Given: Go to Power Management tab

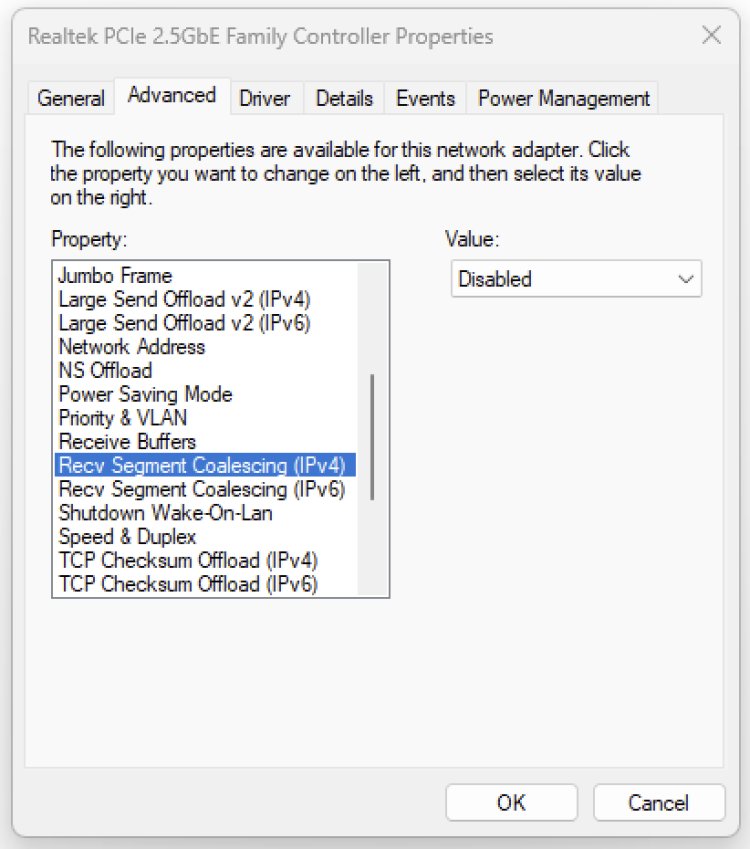Looking at the screenshot, I should tap(563, 98).
